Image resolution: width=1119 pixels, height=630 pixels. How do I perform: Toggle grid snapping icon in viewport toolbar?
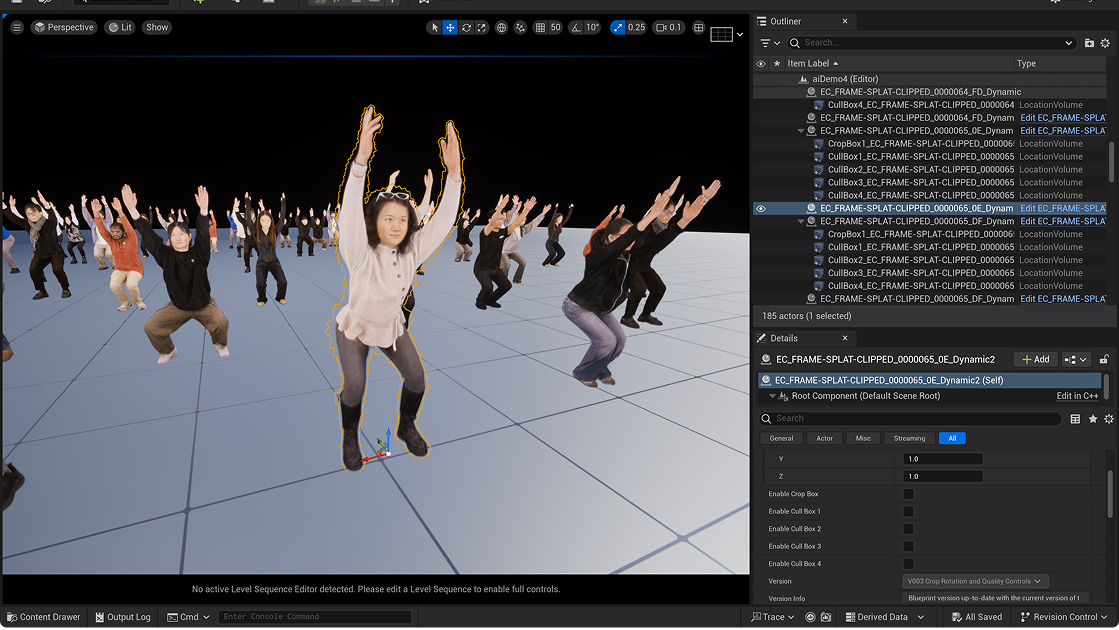pos(540,27)
